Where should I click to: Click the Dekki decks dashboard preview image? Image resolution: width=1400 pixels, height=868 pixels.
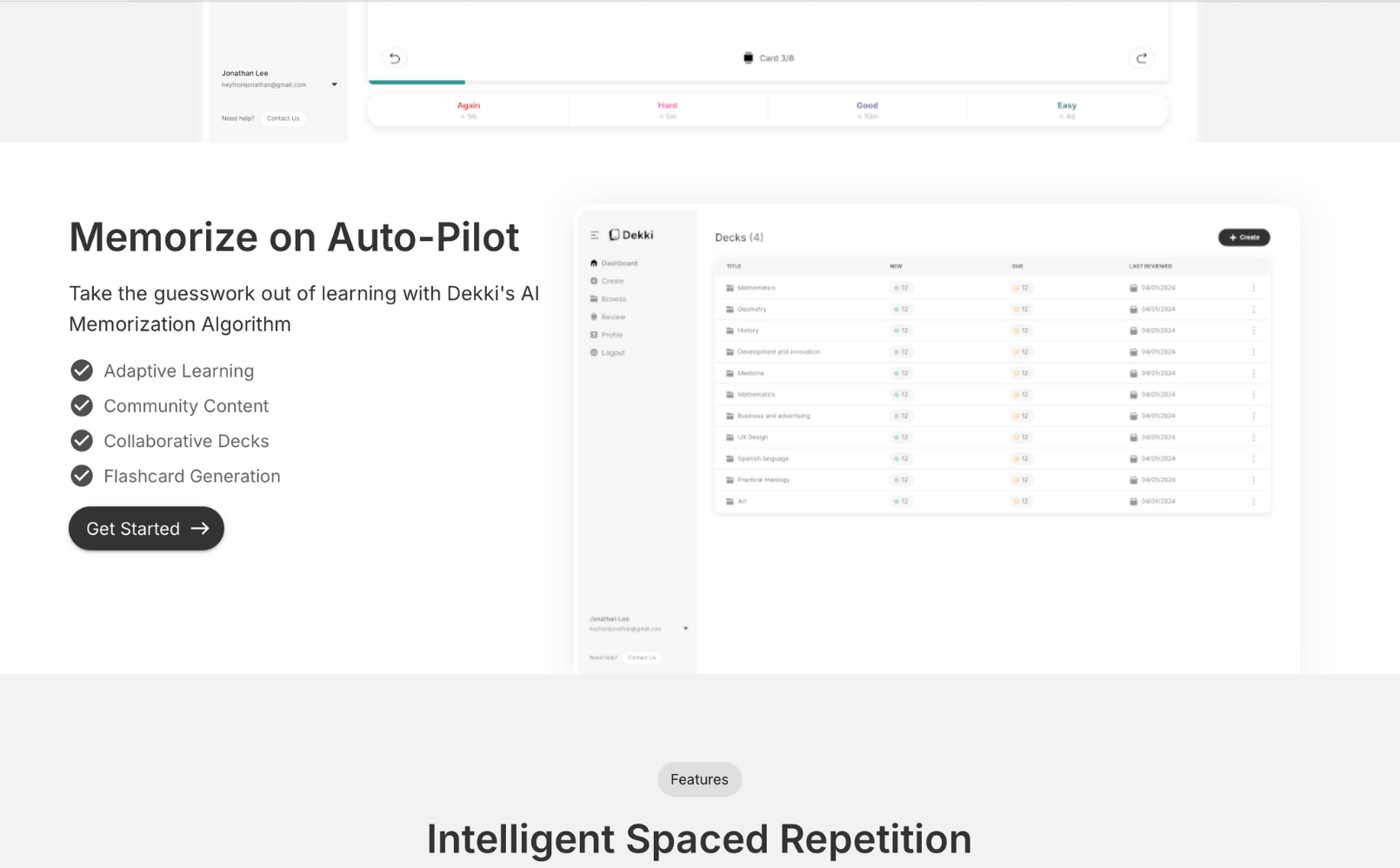click(937, 439)
